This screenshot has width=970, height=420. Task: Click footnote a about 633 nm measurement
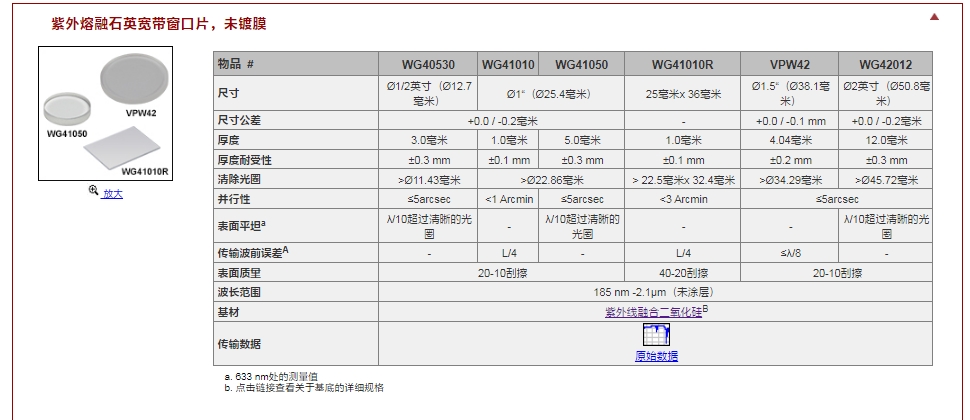click(271, 376)
